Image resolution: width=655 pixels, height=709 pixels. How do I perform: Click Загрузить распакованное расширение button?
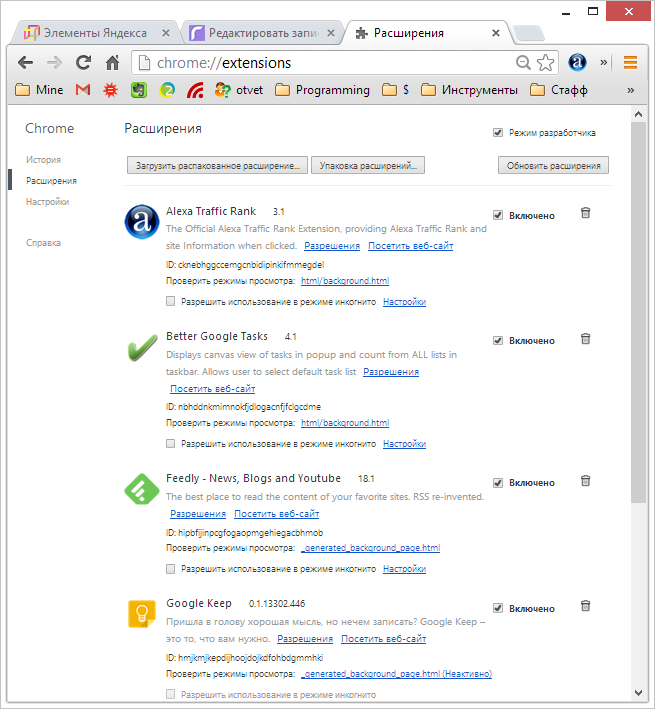[217, 165]
